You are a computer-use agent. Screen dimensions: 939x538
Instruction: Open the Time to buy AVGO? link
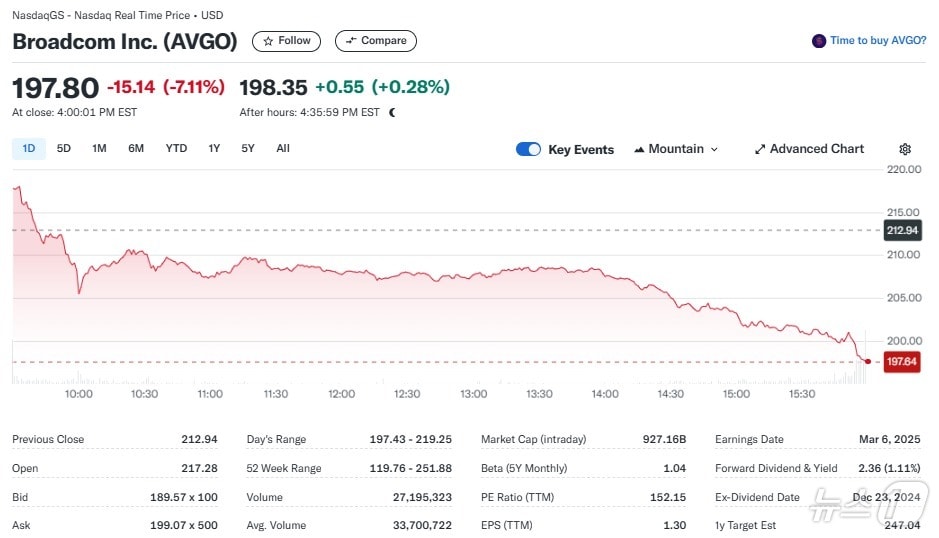click(877, 41)
